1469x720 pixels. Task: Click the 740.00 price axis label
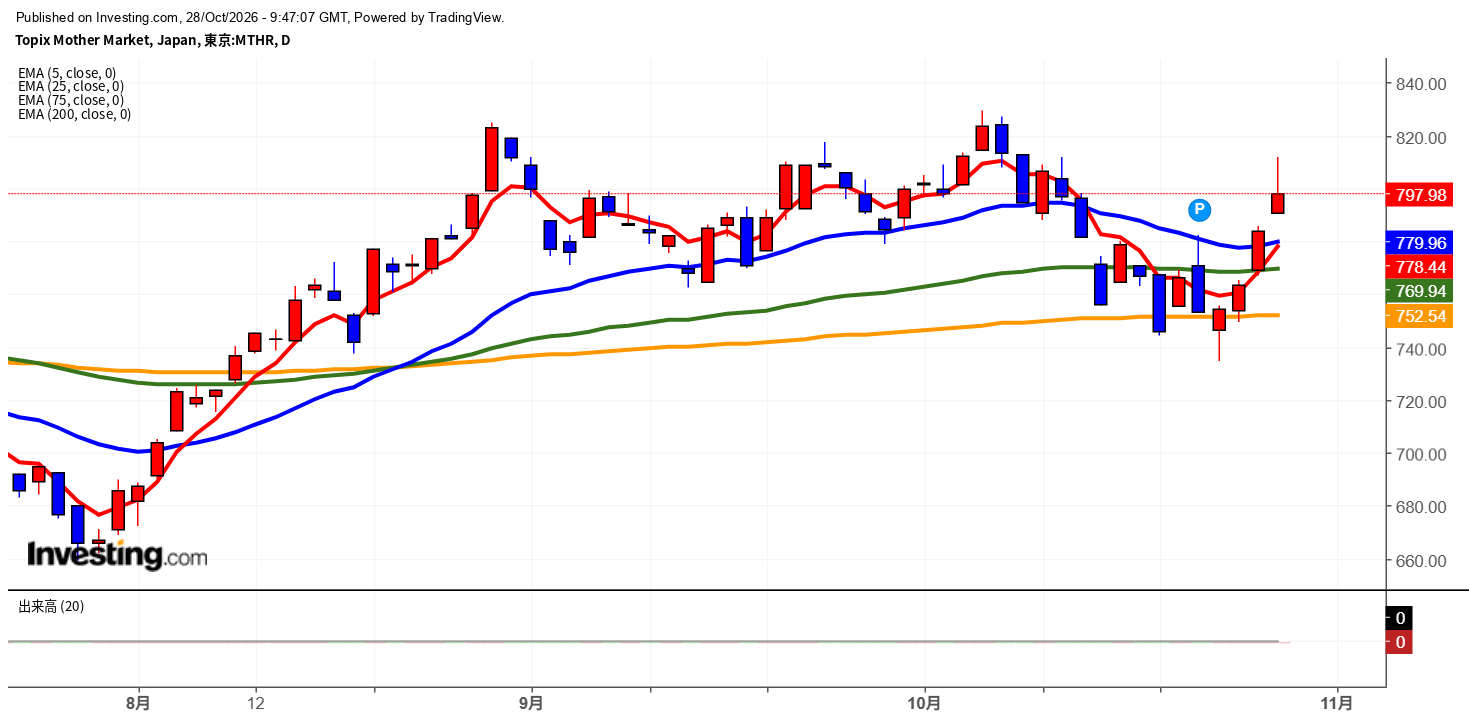(x=1420, y=349)
